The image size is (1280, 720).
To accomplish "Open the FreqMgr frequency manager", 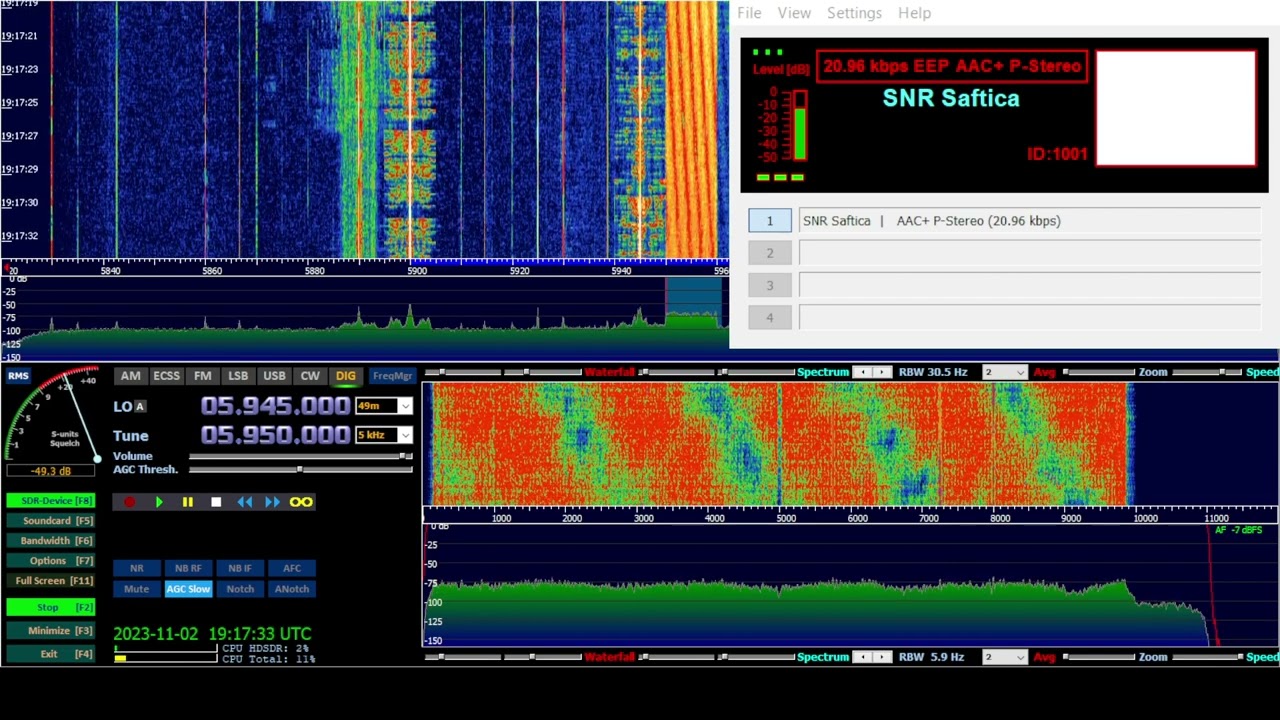I will click(392, 376).
